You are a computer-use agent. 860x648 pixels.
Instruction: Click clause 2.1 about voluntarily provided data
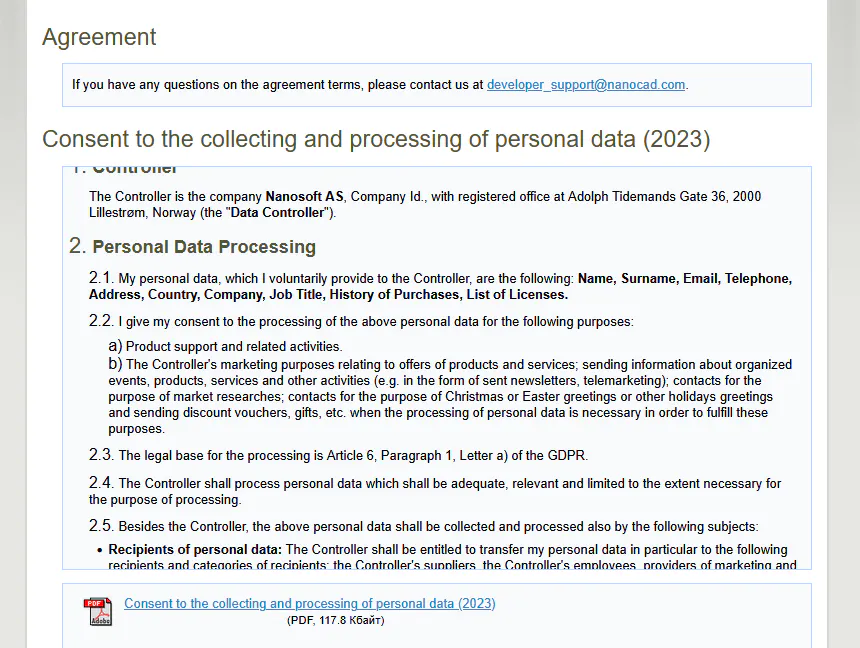pos(440,286)
